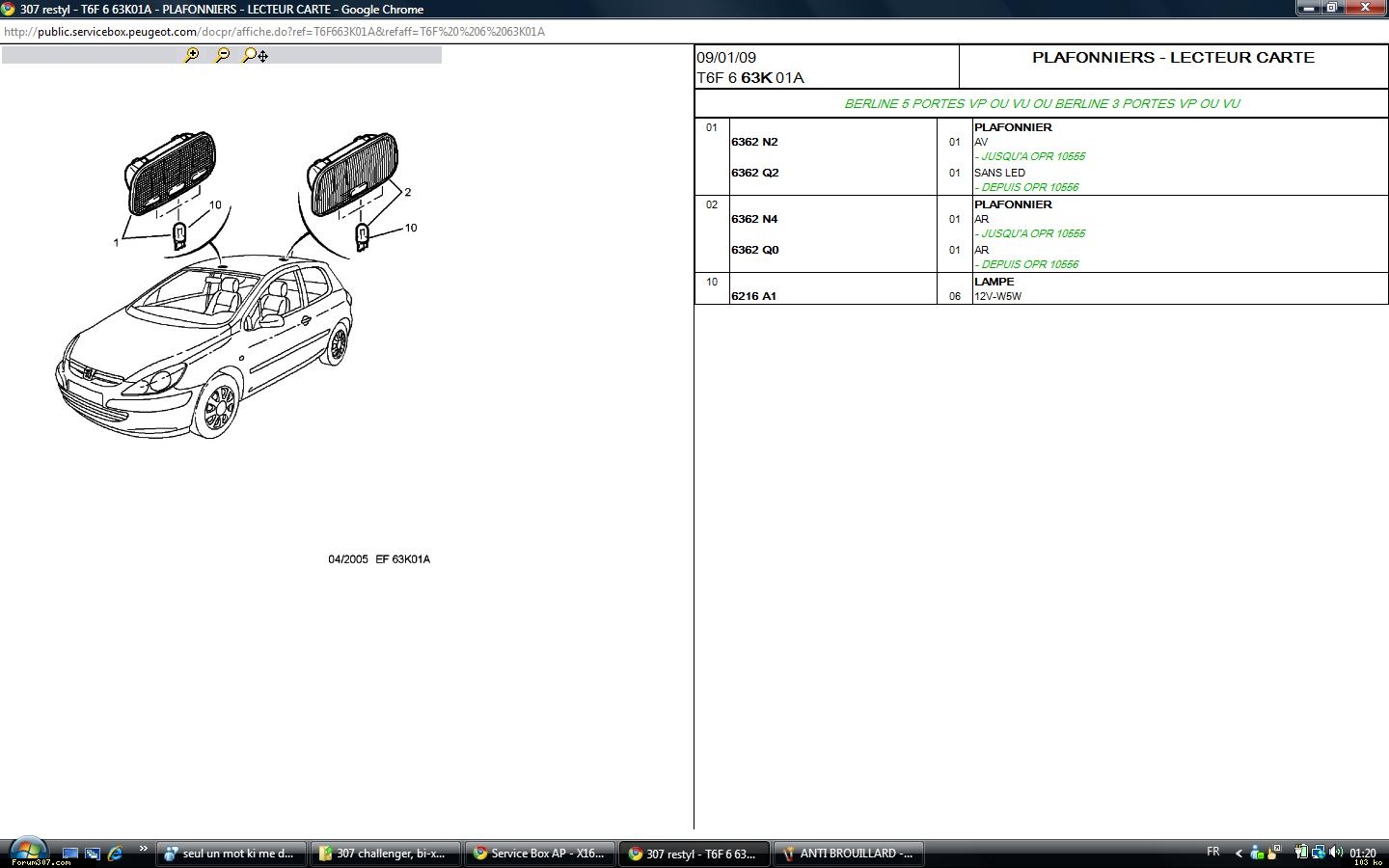This screenshot has height=868, width=1389.
Task: Open the battery power tray icon
Action: tap(1301, 853)
